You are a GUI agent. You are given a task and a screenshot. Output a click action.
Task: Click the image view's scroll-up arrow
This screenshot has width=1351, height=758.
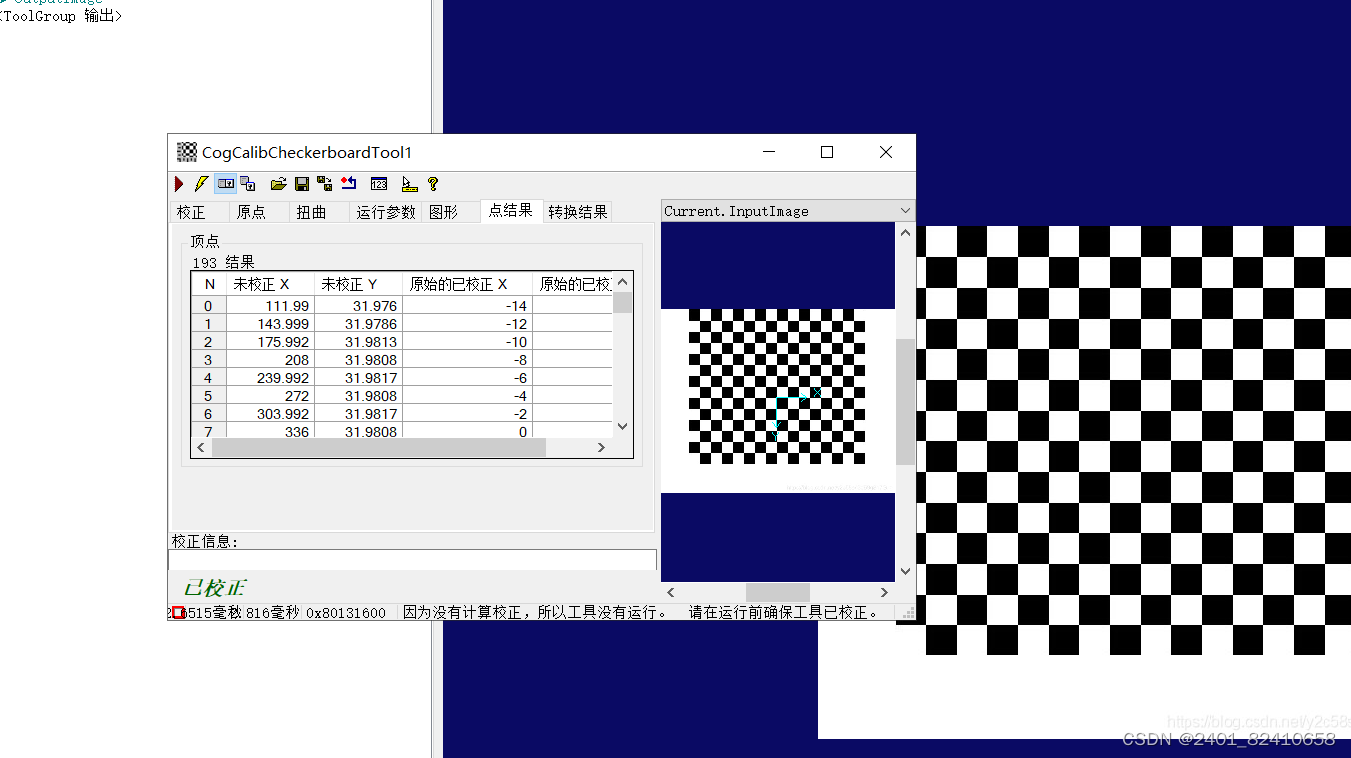pos(906,232)
